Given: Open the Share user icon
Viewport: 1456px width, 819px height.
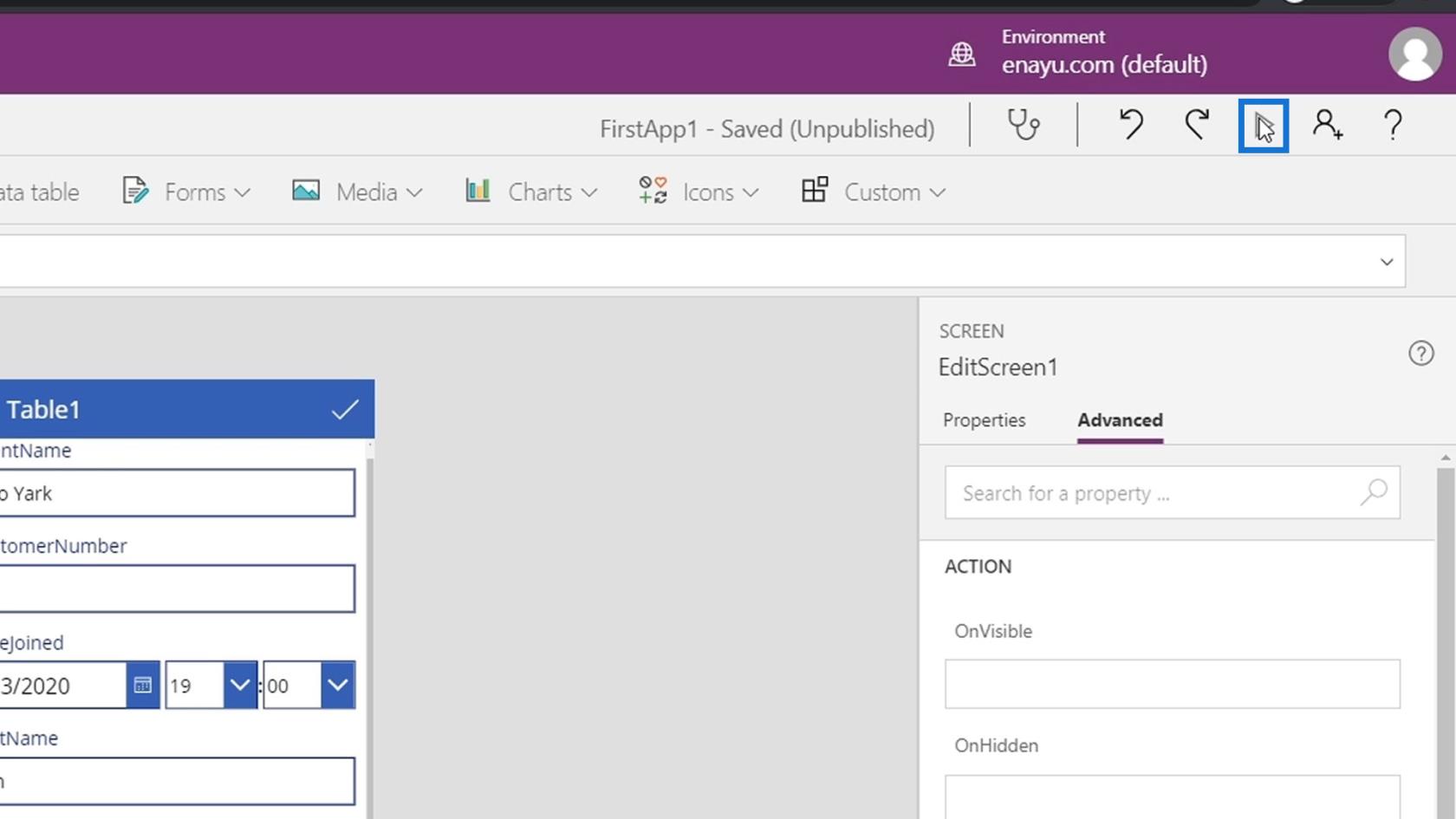Looking at the screenshot, I should point(1327,126).
